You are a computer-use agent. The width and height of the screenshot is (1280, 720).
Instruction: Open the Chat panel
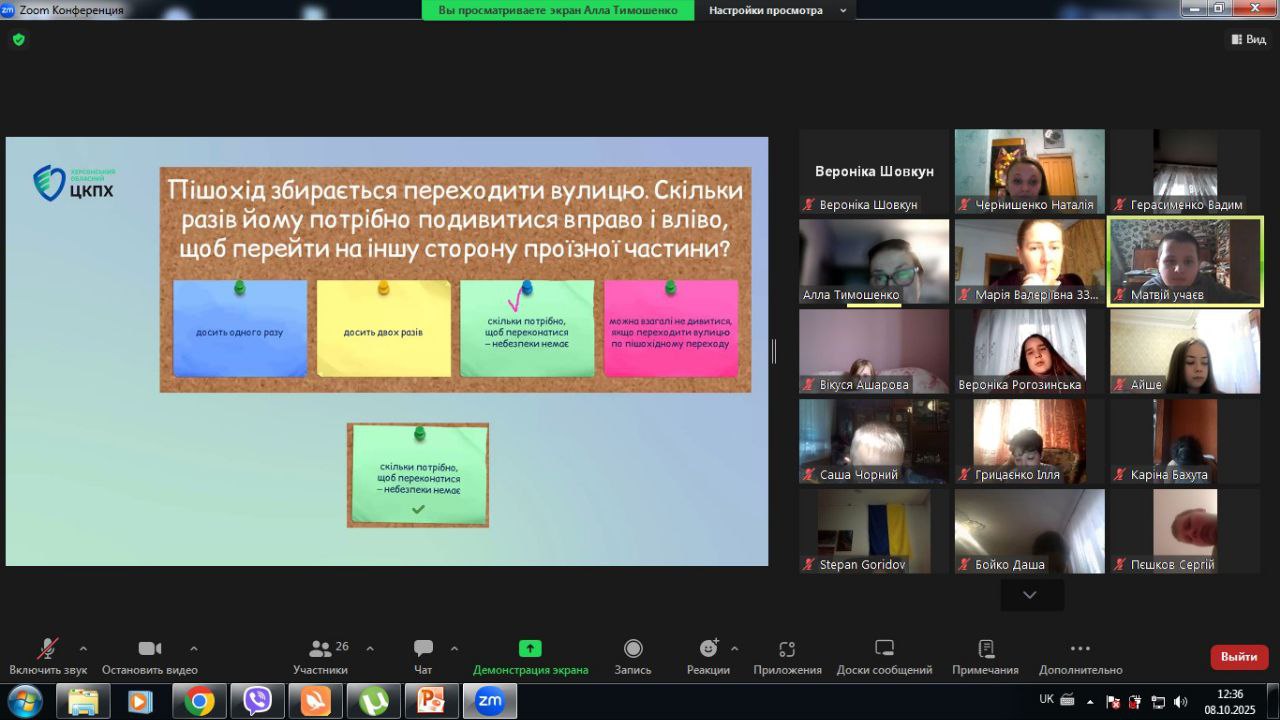point(423,649)
